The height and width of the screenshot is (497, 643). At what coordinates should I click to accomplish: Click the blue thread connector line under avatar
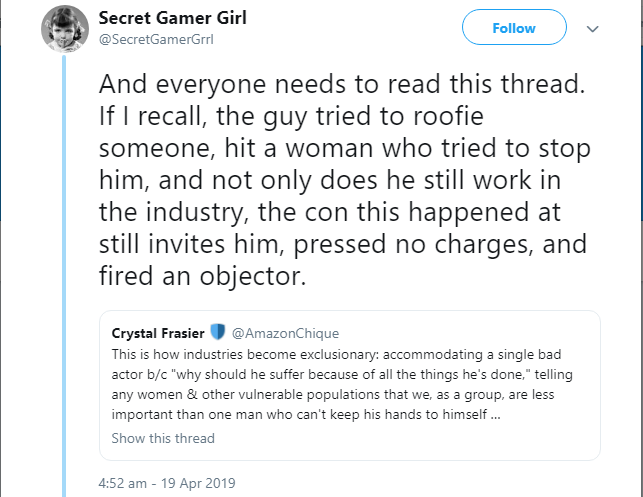pos(64,276)
